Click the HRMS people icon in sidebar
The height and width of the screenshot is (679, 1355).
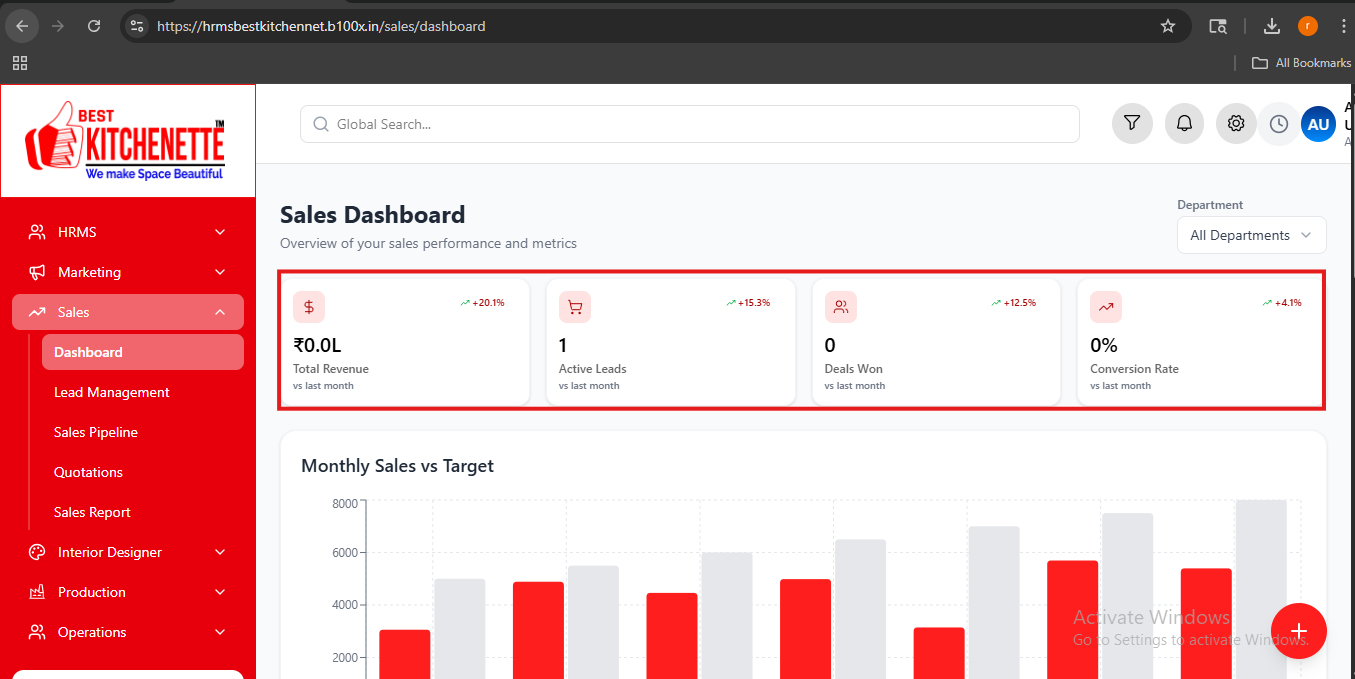point(37,232)
